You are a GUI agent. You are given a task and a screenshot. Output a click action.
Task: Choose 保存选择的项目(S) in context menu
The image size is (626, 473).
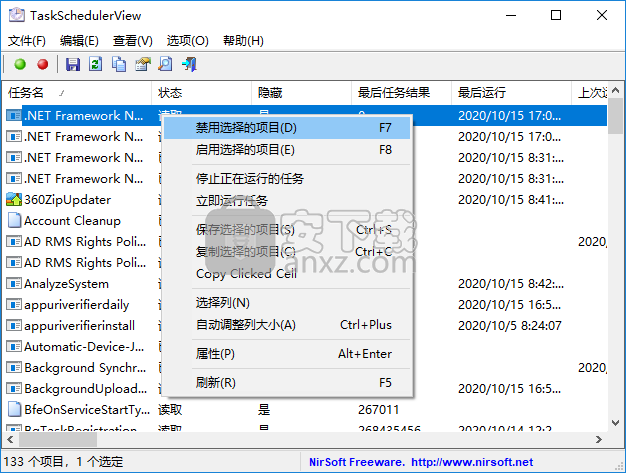pyautogui.click(x=287, y=230)
